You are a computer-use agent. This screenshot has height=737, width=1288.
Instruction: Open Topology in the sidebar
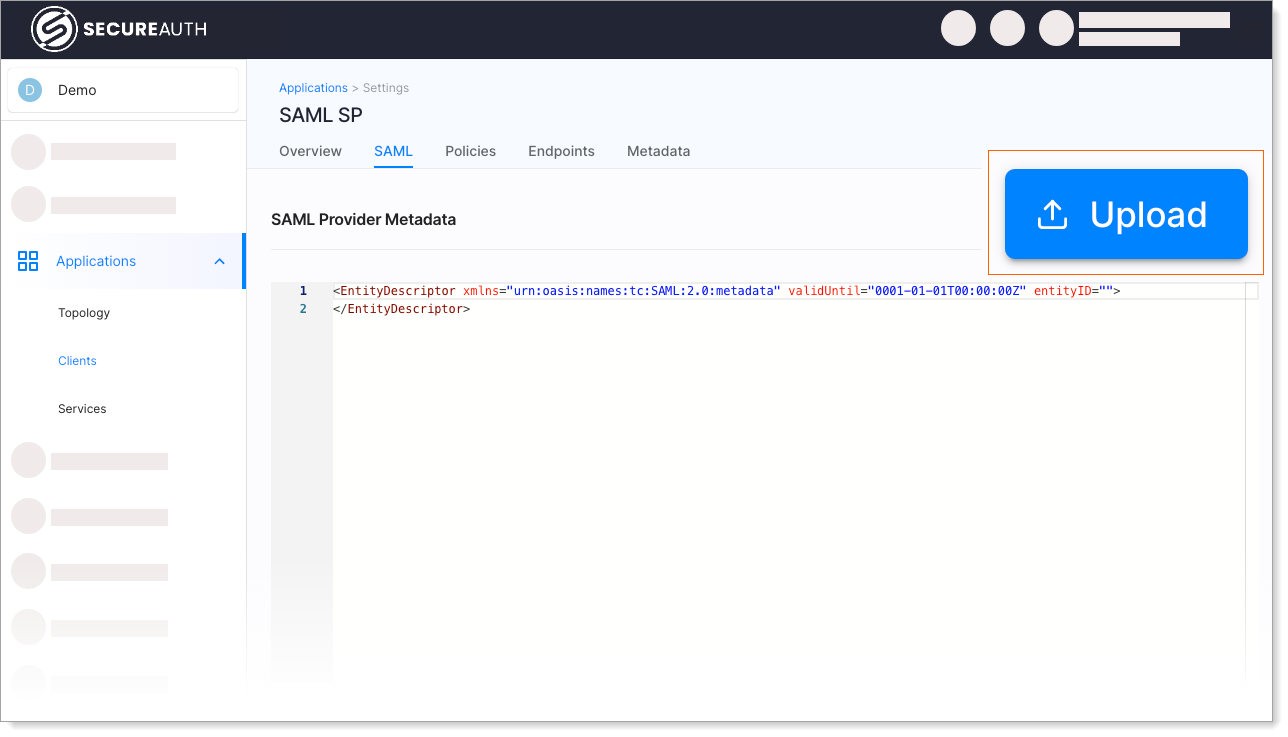click(x=84, y=313)
